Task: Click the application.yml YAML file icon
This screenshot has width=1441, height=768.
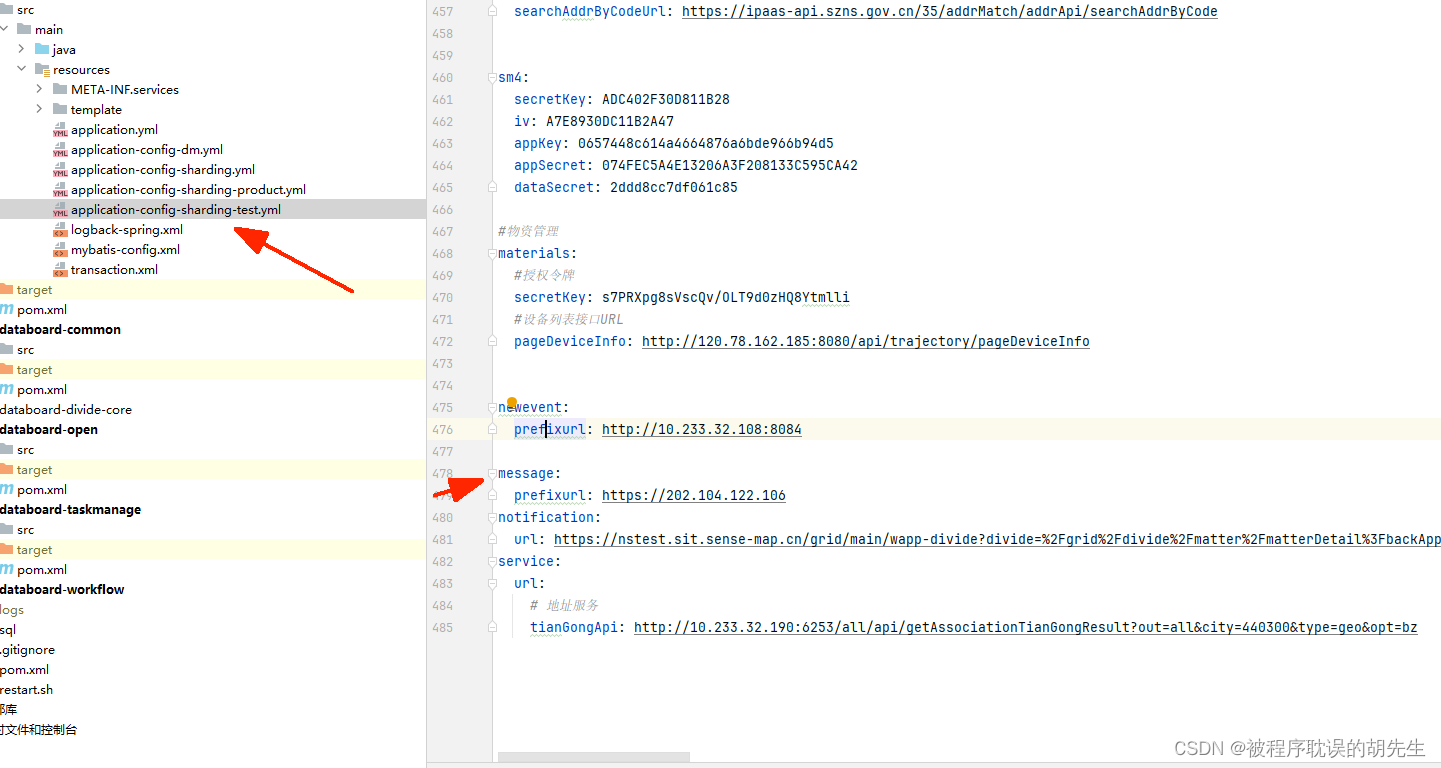Action: (x=62, y=129)
